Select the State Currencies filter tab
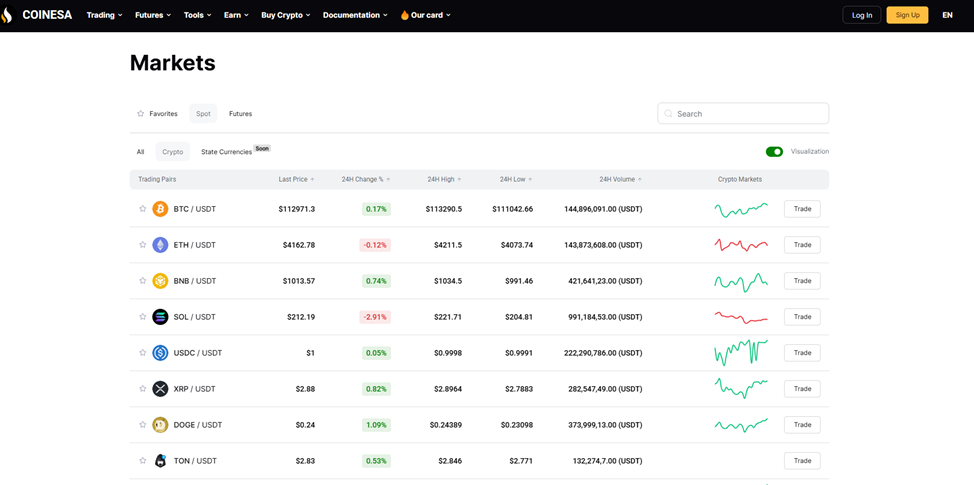Screen dimensions: 974x485 [x=227, y=152]
